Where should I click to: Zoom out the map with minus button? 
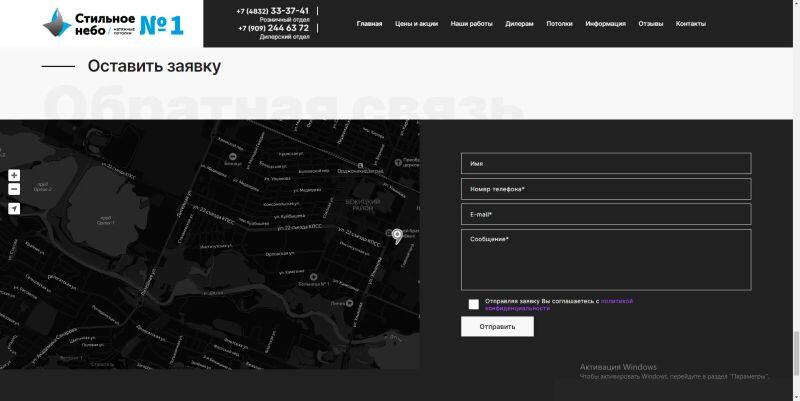tap(14, 189)
